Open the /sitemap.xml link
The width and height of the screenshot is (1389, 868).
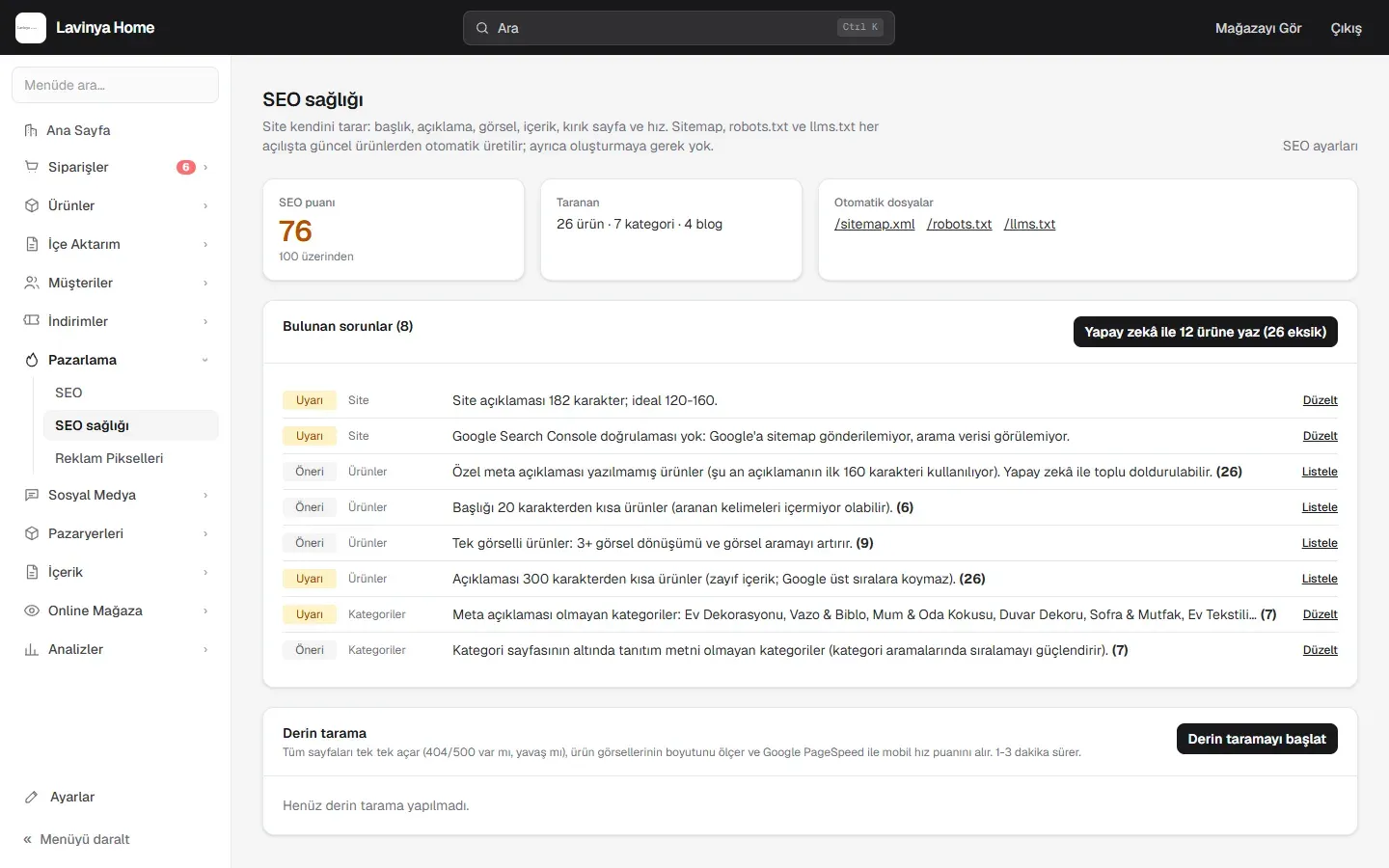pyautogui.click(x=875, y=224)
